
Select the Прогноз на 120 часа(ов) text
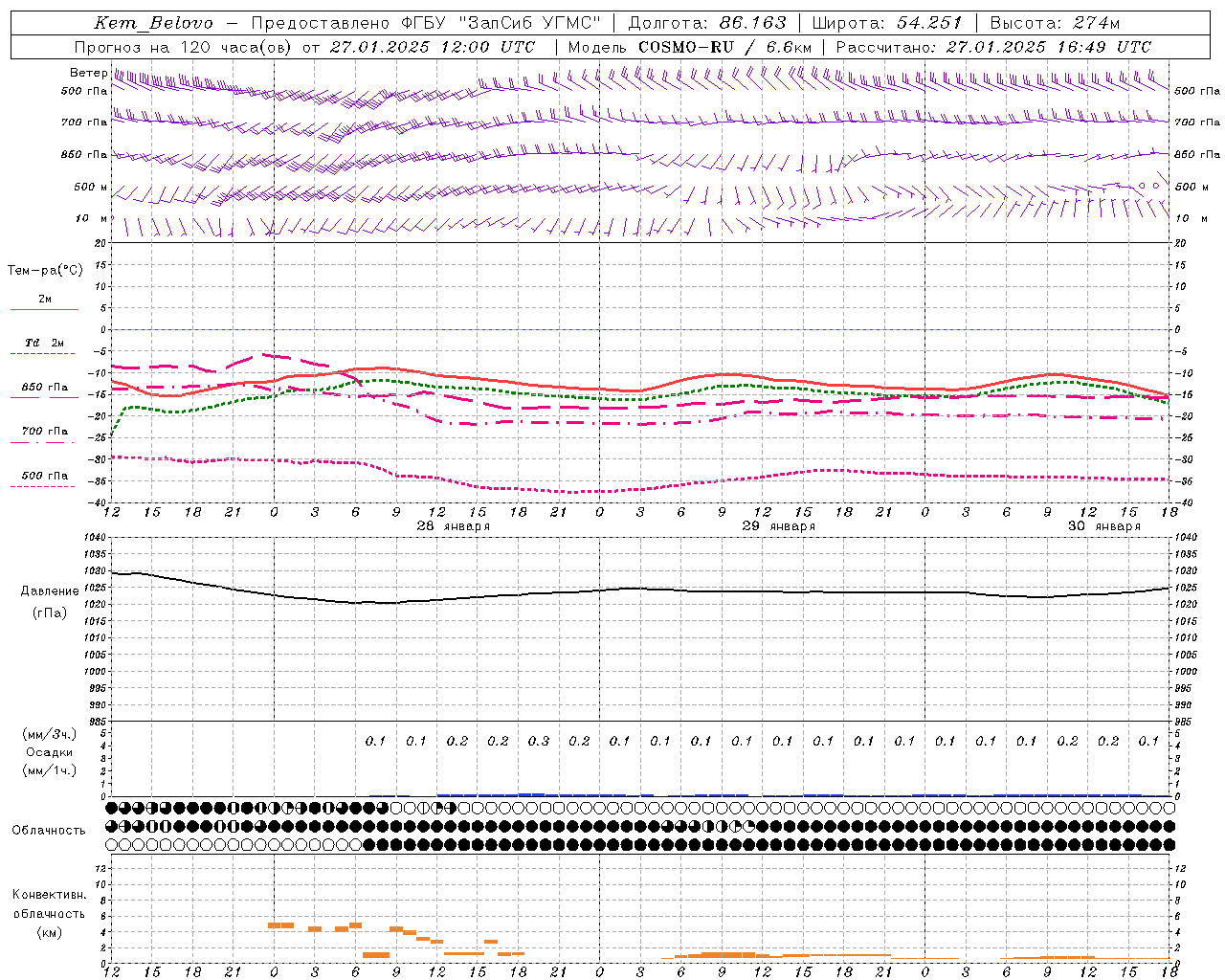point(184,47)
